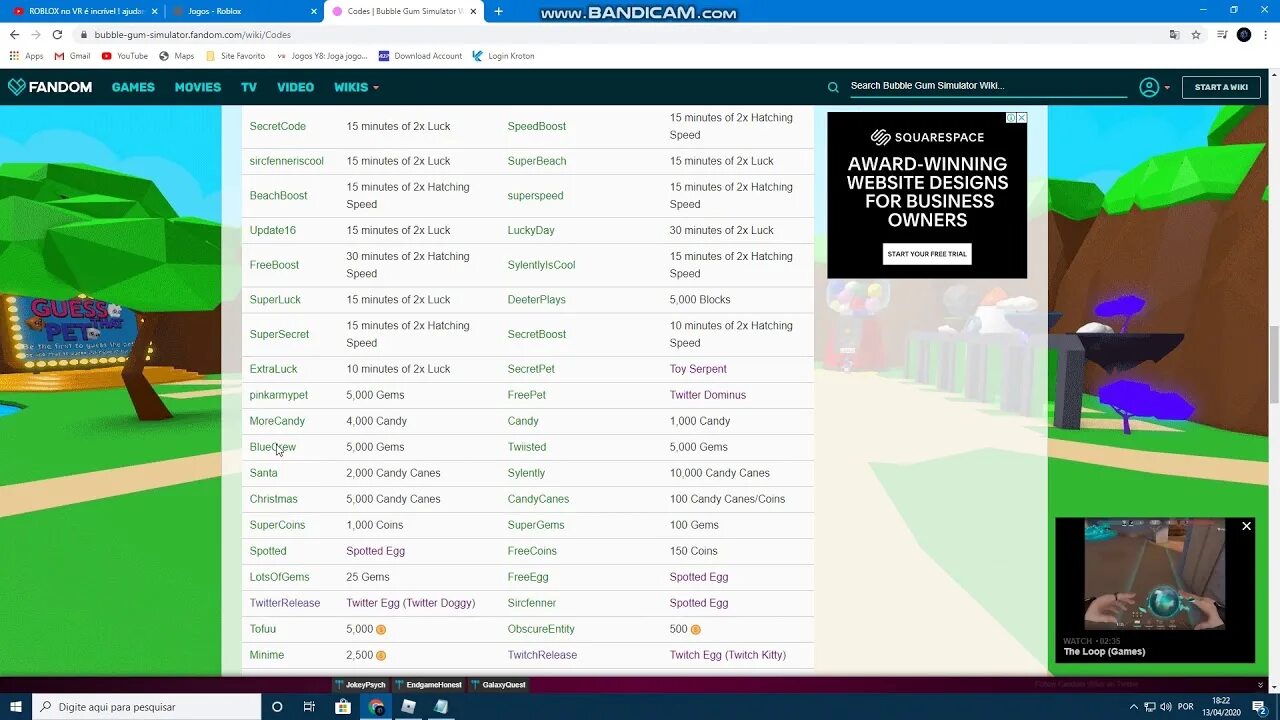Click the pinkarmypet code text
The image size is (1280, 720).
(279, 395)
